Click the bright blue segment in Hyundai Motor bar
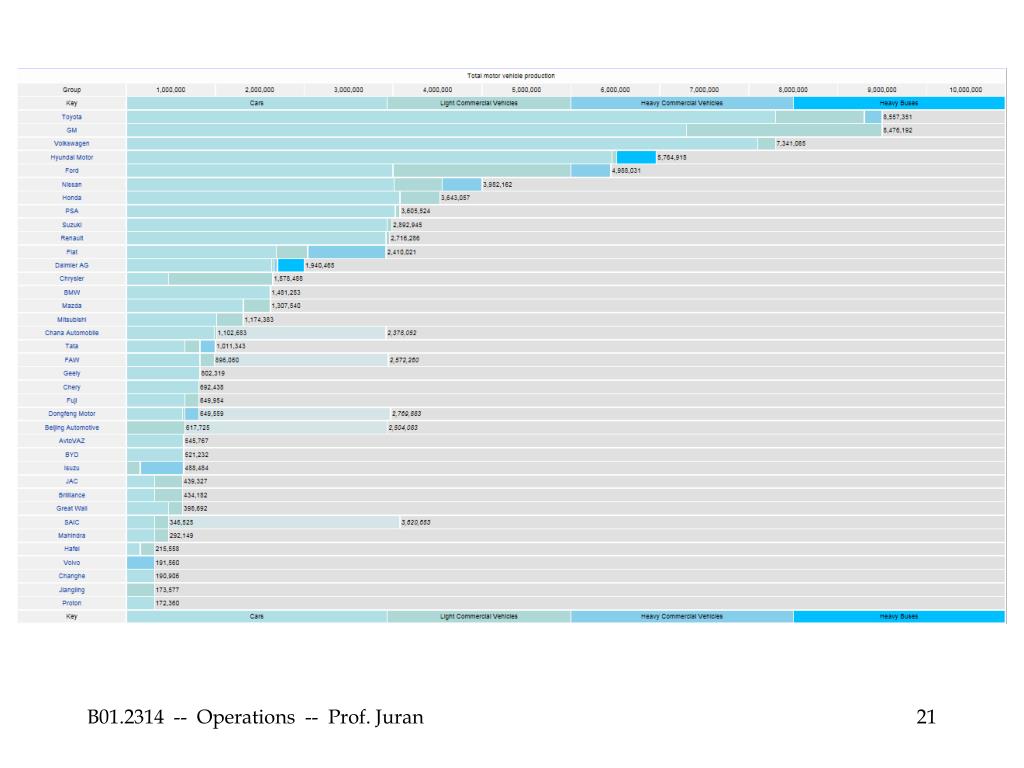The width and height of the screenshot is (1024, 768). 636,157
